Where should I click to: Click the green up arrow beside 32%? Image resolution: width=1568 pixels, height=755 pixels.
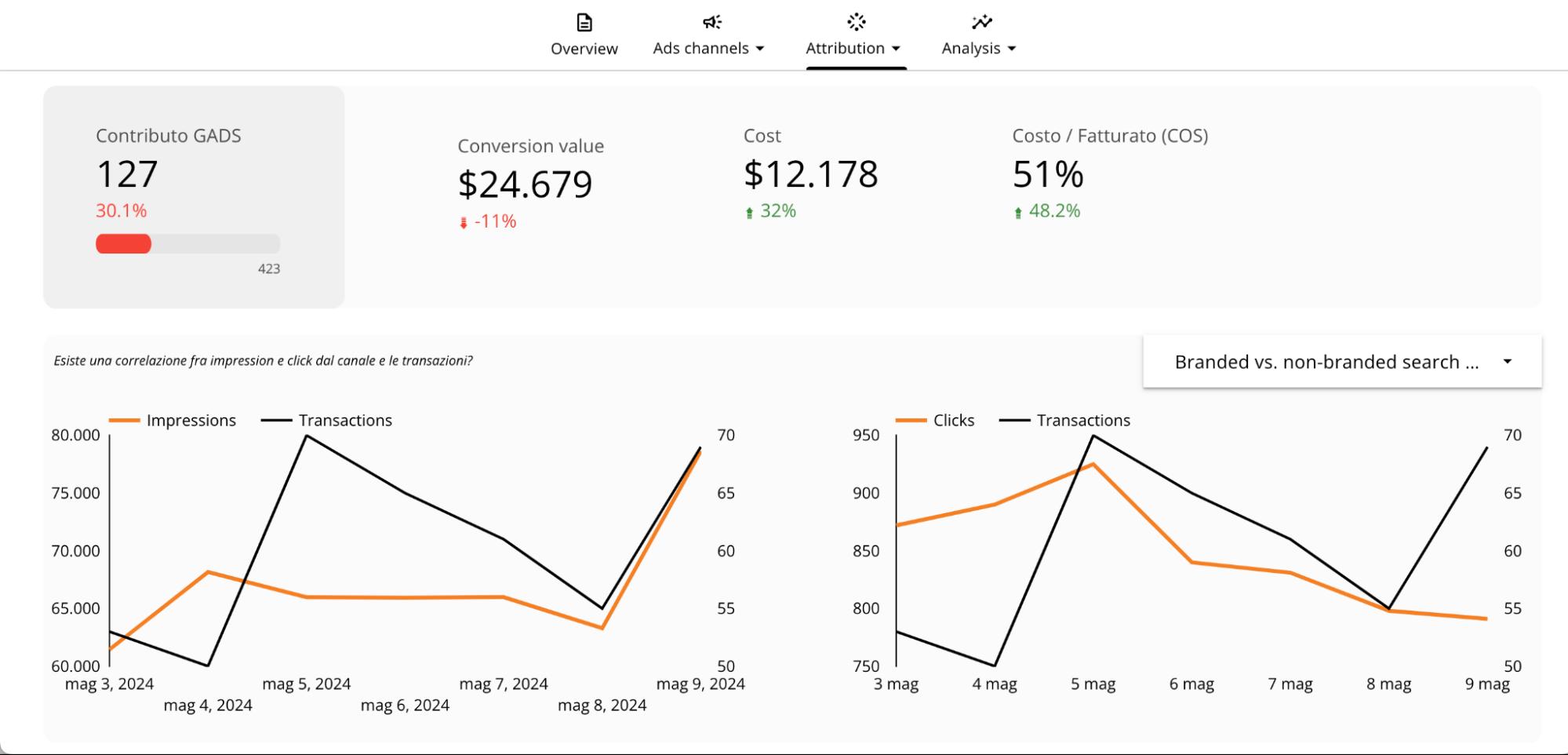[749, 212]
